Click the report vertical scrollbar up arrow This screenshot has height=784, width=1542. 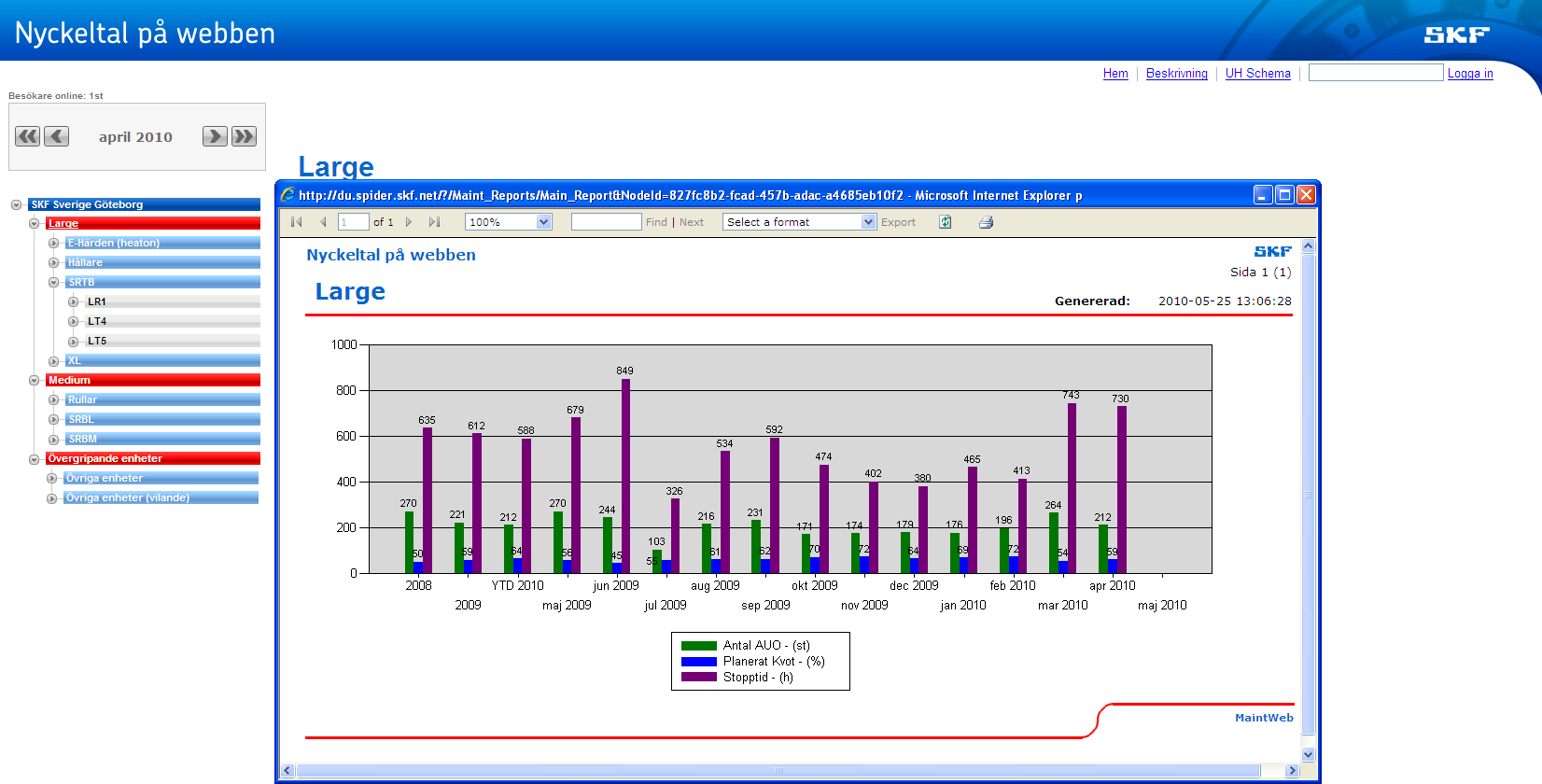[1308, 246]
